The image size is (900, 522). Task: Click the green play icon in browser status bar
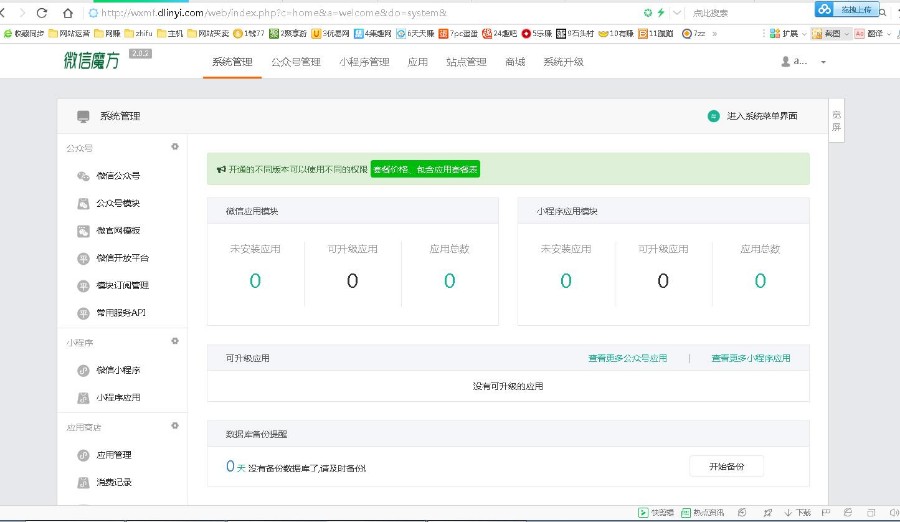(643, 513)
